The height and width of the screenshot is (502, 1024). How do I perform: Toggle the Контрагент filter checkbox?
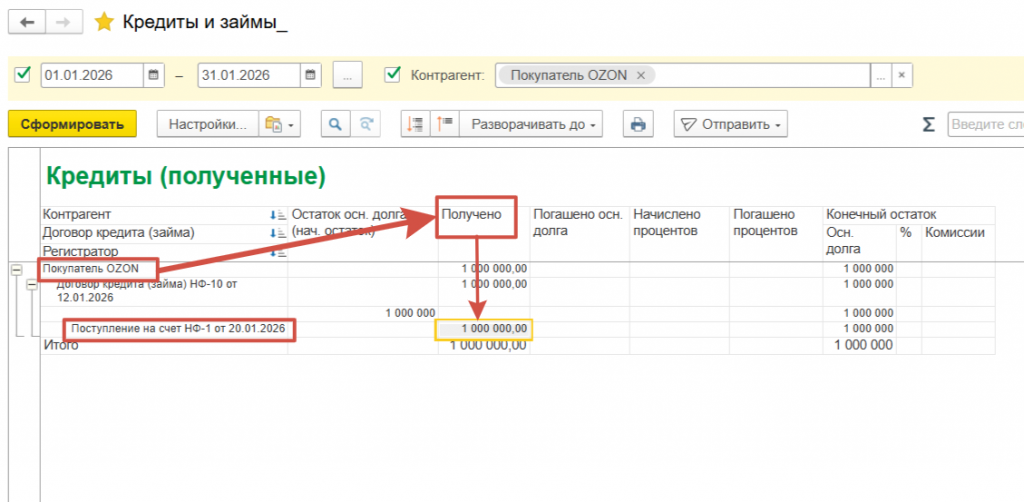coord(393,75)
